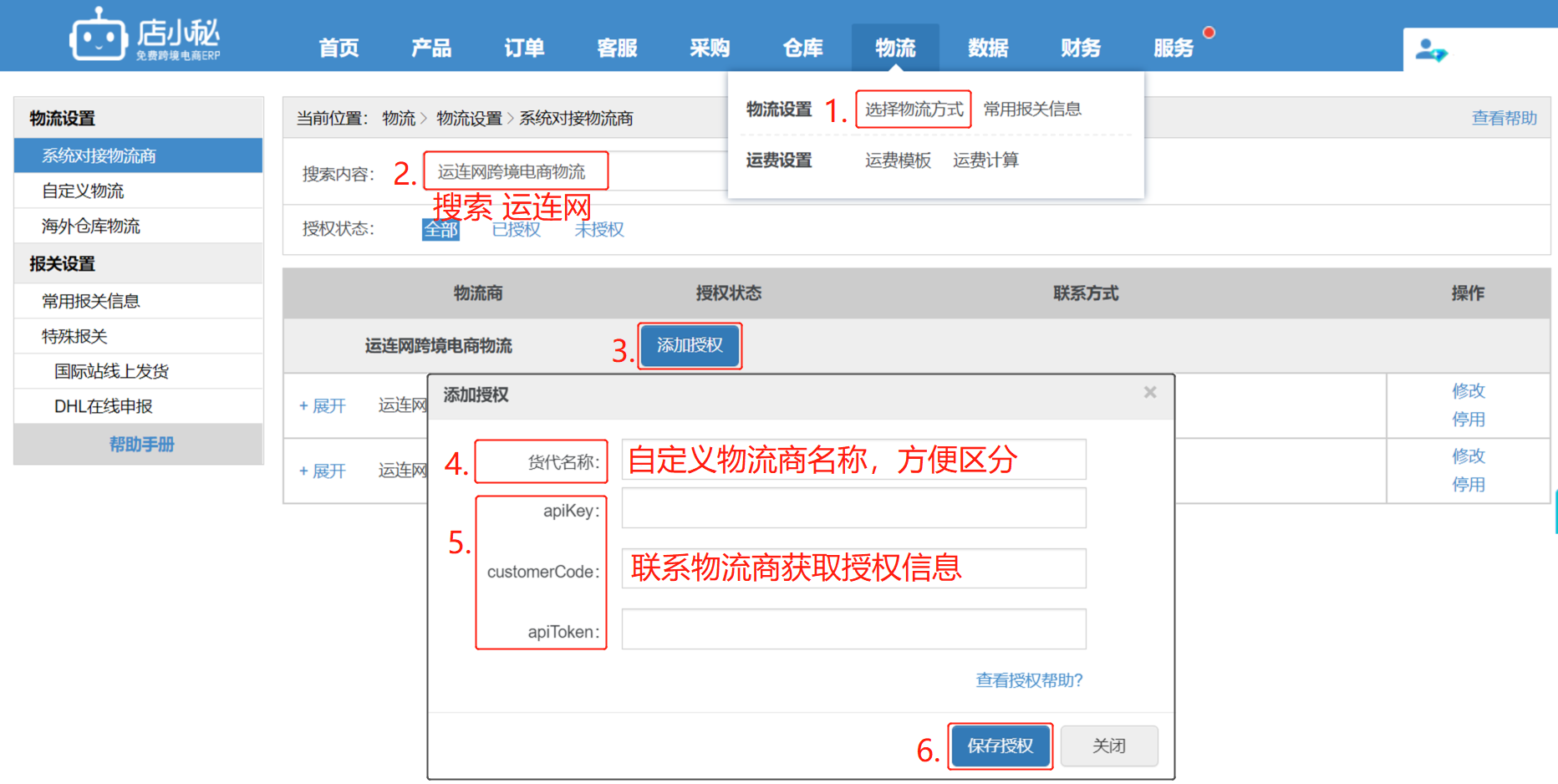Open sidebar 常用报关信息 item
Screen dimensions: 1558x784
139,301
